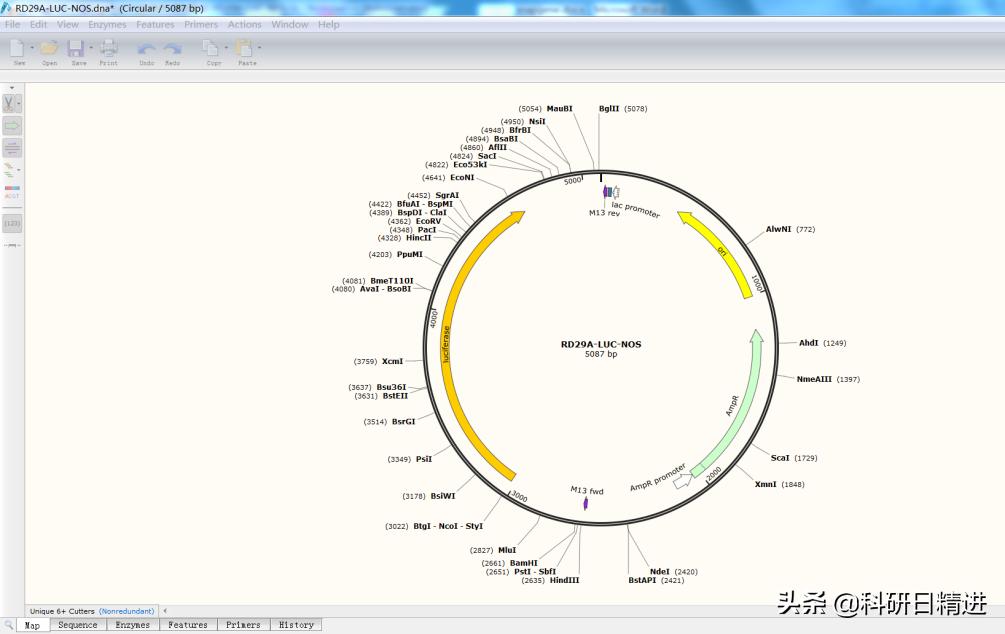Screen dimensions: 1005x634
Task: Select the show enzymes scissors icon
Action: (x=9, y=102)
